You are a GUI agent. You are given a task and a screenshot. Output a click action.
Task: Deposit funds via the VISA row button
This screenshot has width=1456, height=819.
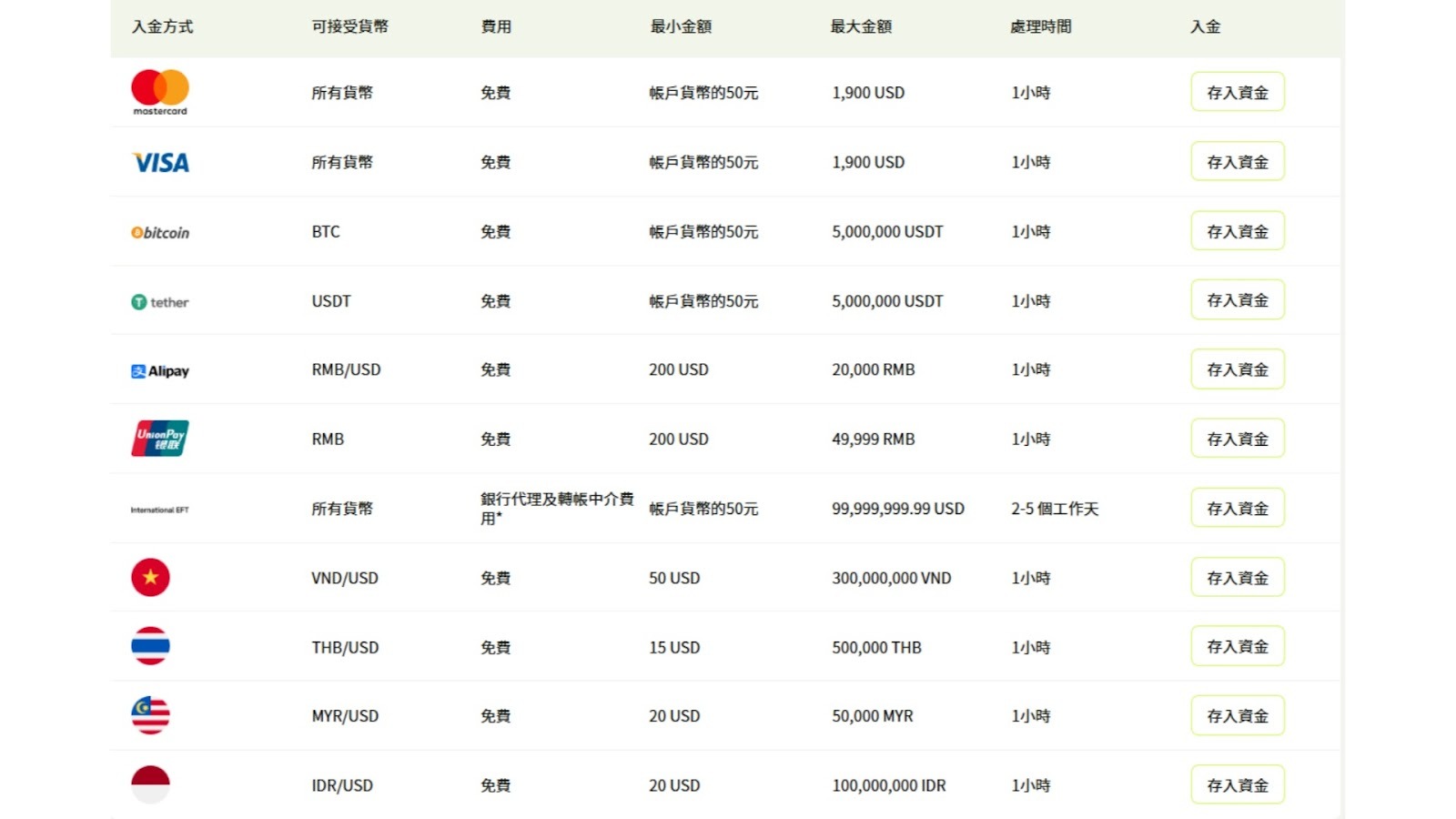point(1238,161)
